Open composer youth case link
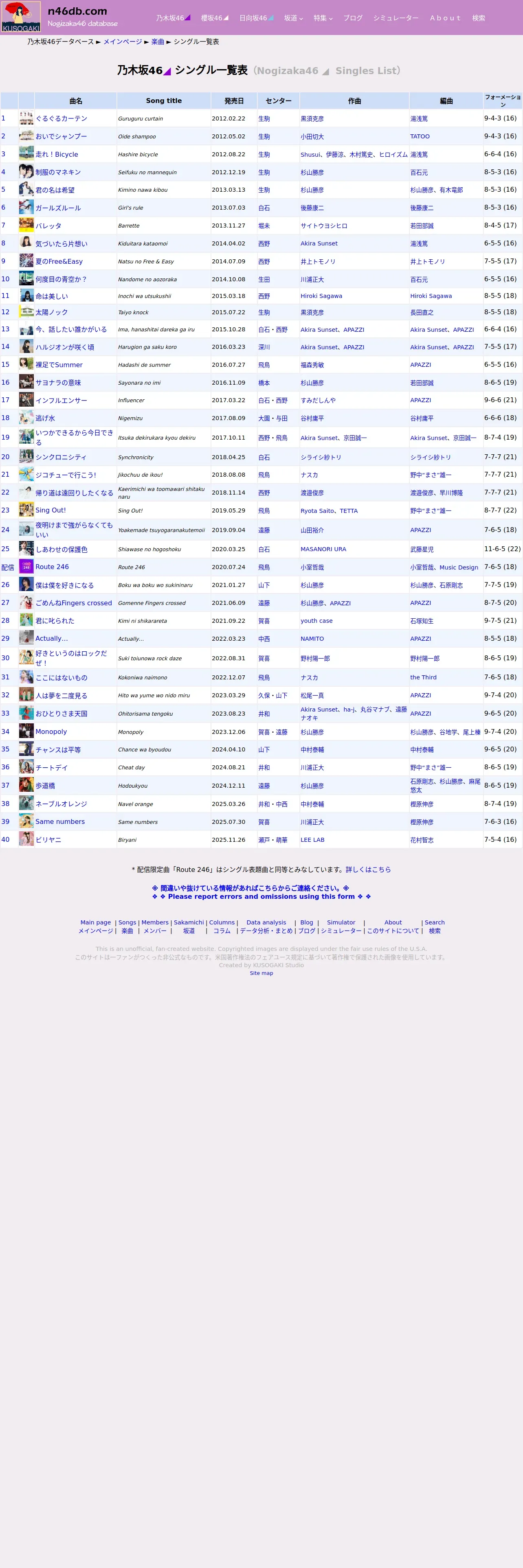This screenshot has height=1568, width=523. pos(316,621)
